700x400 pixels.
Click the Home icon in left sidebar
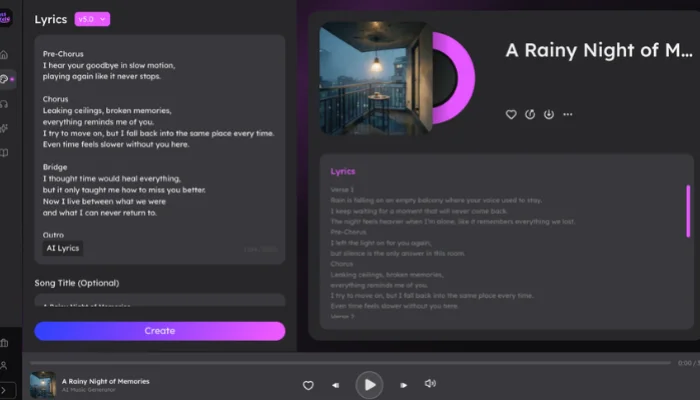pyautogui.click(x=5, y=54)
